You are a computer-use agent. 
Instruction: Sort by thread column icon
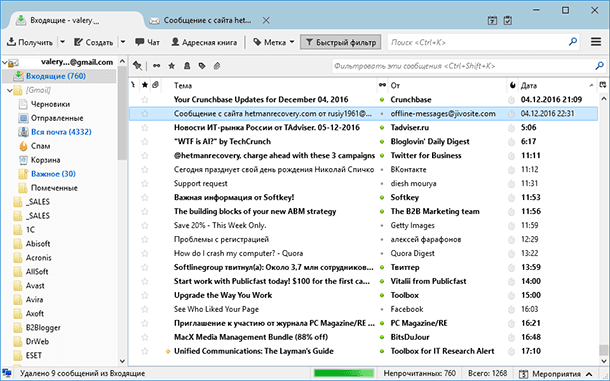coord(133,85)
